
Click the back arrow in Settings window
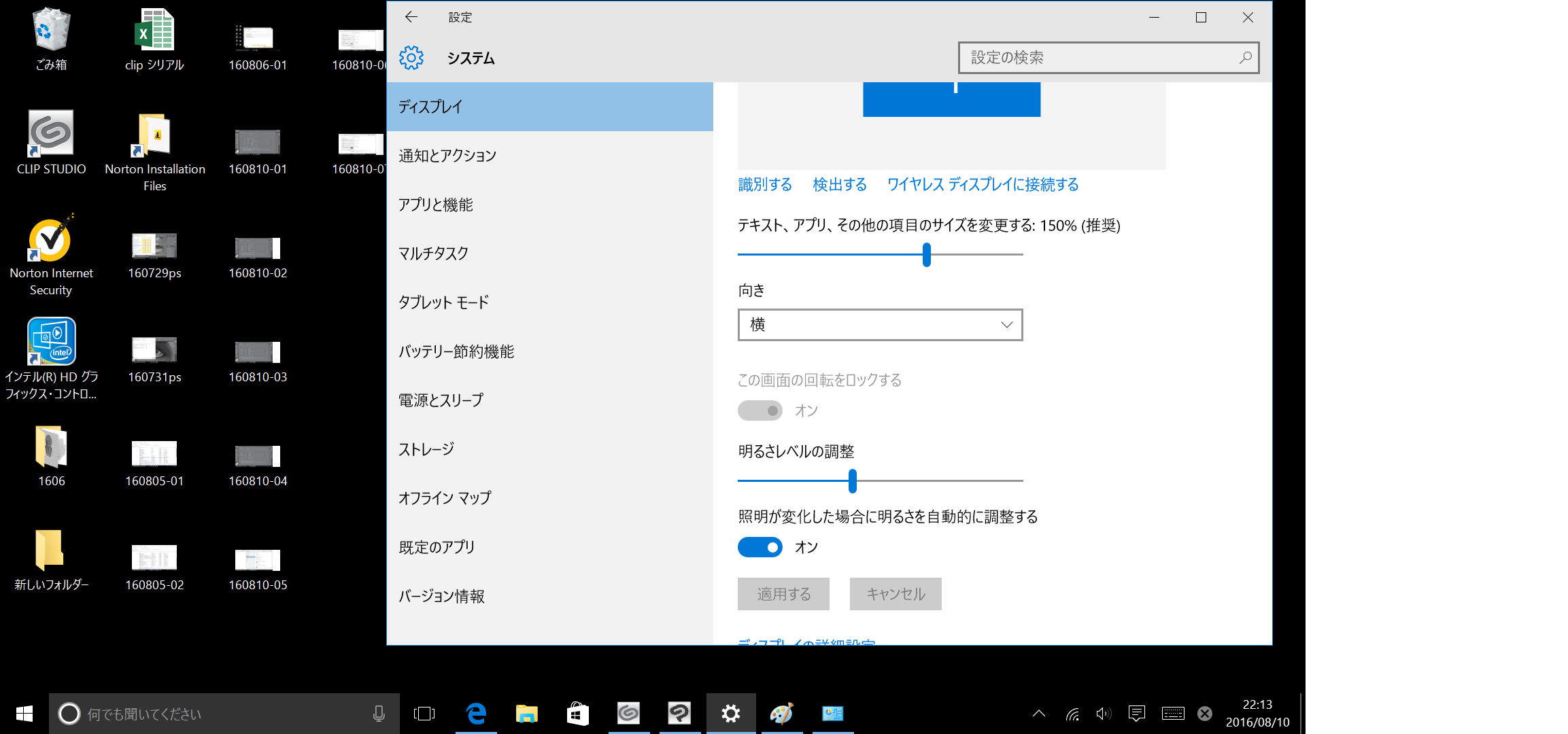click(x=411, y=17)
